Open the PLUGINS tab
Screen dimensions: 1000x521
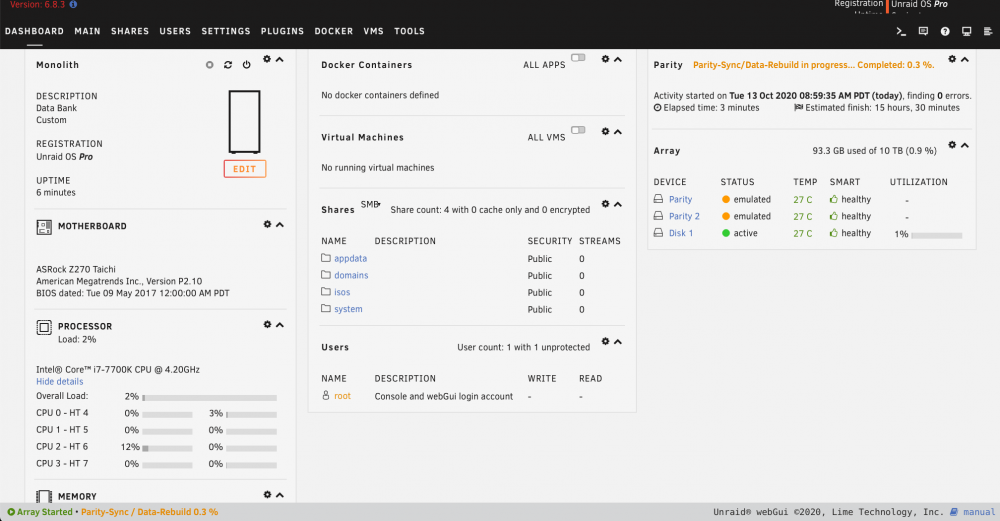click(x=283, y=31)
